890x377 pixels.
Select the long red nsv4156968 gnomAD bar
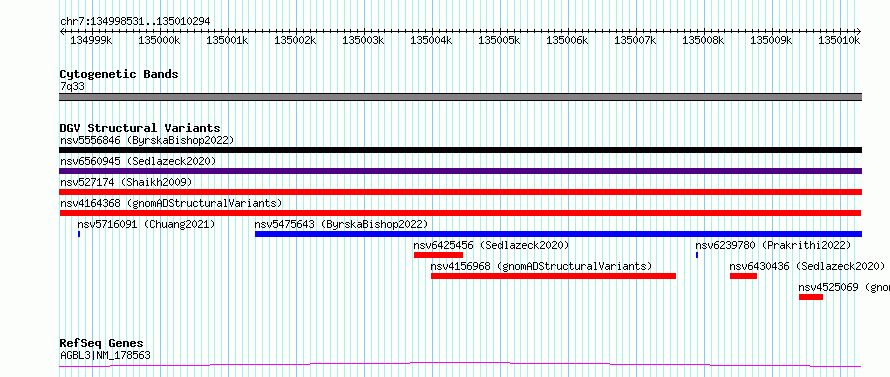click(553, 276)
